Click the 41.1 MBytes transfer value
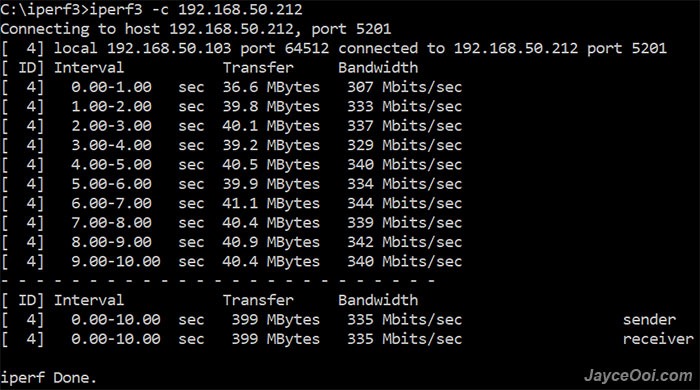 tap(271, 203)
